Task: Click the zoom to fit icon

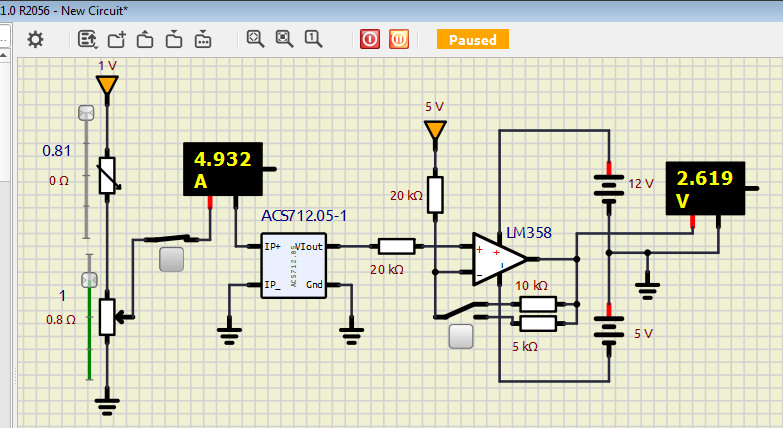Action: click(255, 39)
